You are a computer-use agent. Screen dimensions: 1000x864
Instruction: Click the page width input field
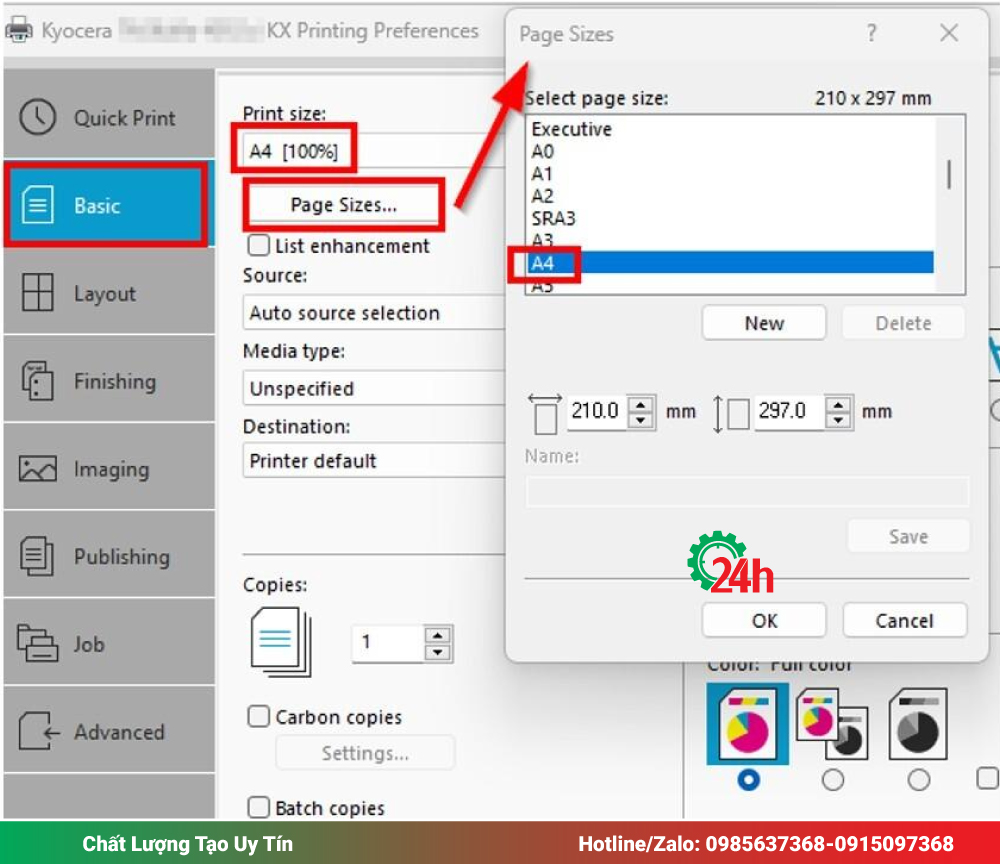click(597, 411)
